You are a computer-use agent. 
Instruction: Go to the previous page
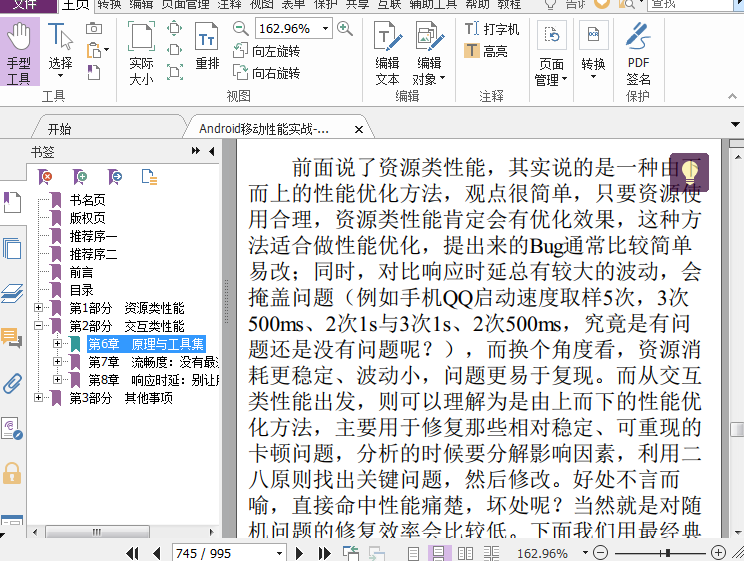(x=157, y=553)
